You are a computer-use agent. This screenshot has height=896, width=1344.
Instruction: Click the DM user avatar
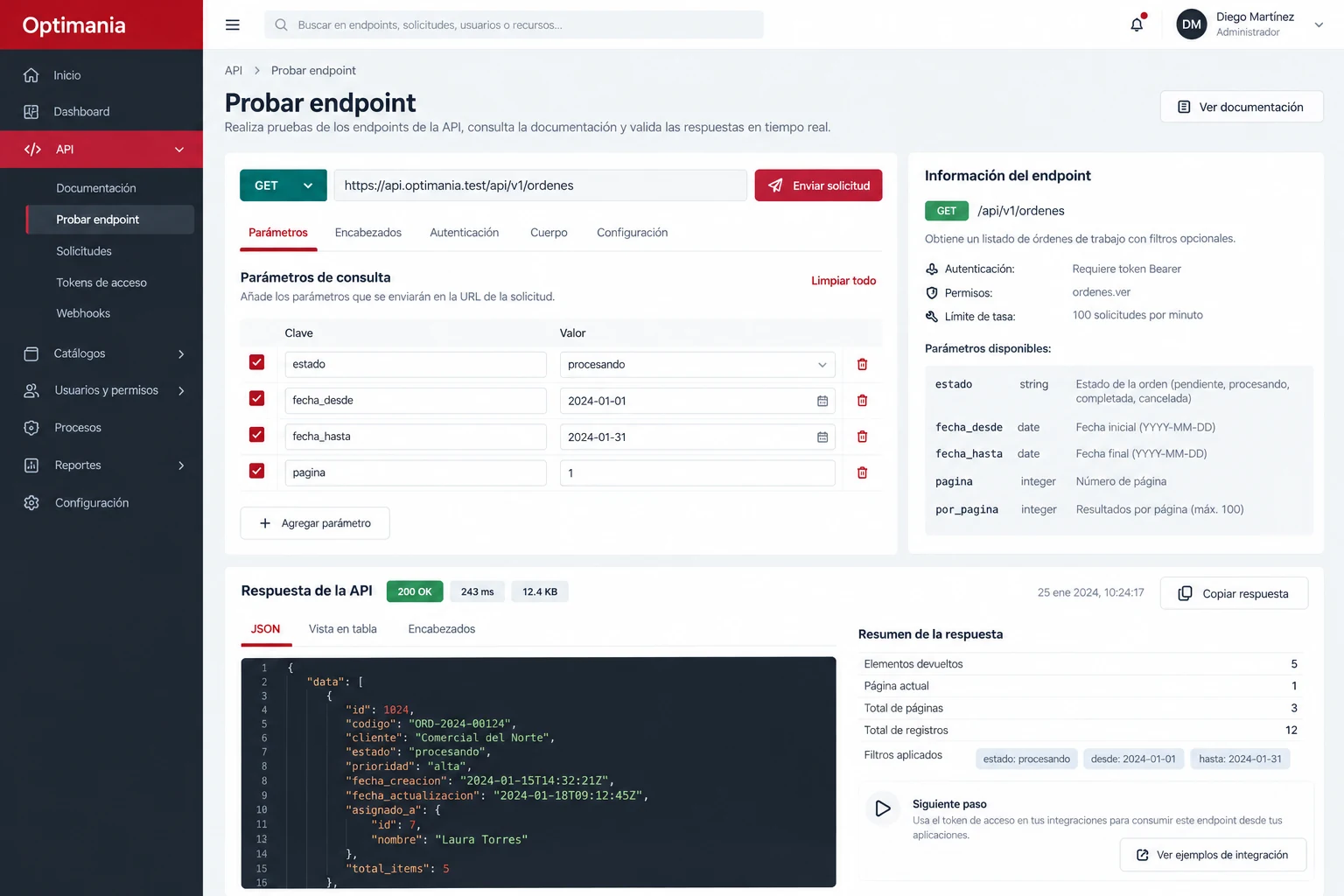coord(1192,24)
